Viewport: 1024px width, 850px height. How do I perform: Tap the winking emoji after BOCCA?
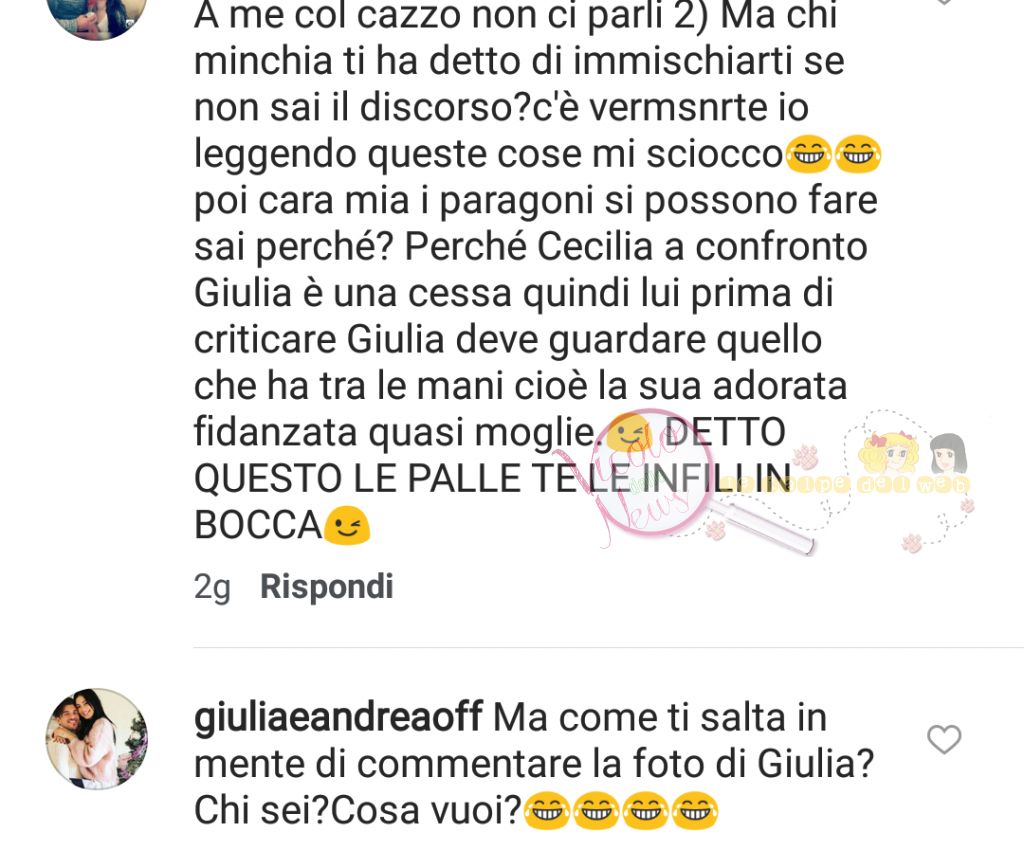[347, 526]
